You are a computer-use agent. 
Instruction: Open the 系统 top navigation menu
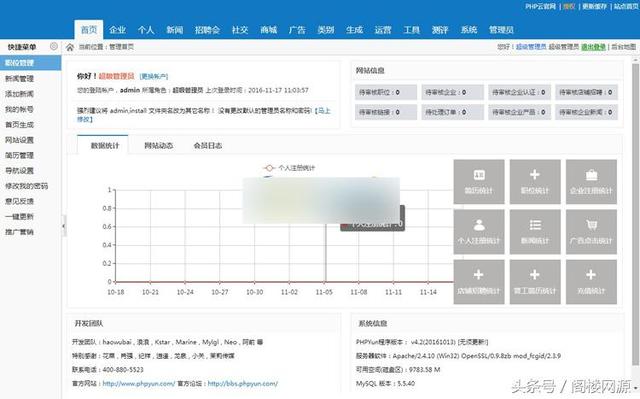[x=469, y=30]
